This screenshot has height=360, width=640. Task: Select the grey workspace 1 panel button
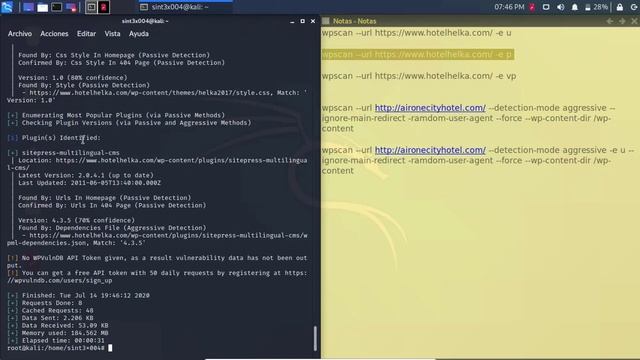coord(91,7)
